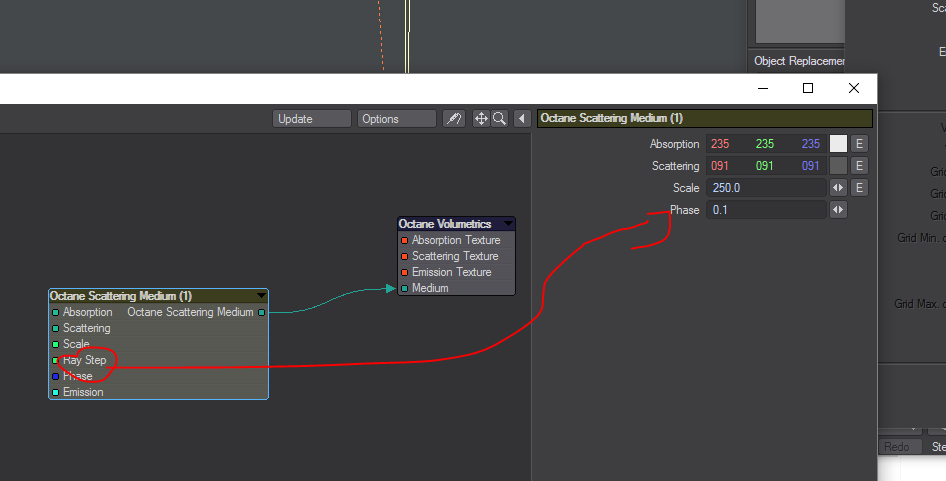Edit the node name field Octane Scattering Medium (1)
The height and width of the screenshot is (481, 946).
705,118
